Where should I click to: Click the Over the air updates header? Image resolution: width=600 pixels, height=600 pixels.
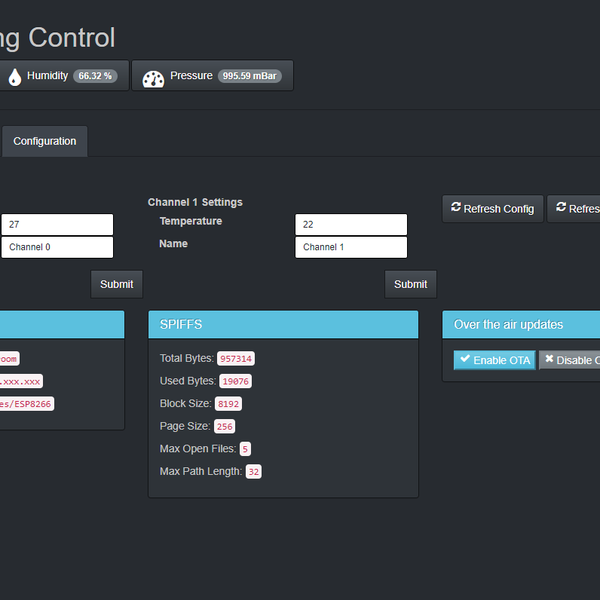pyautogui.click(x=520, y=324)
